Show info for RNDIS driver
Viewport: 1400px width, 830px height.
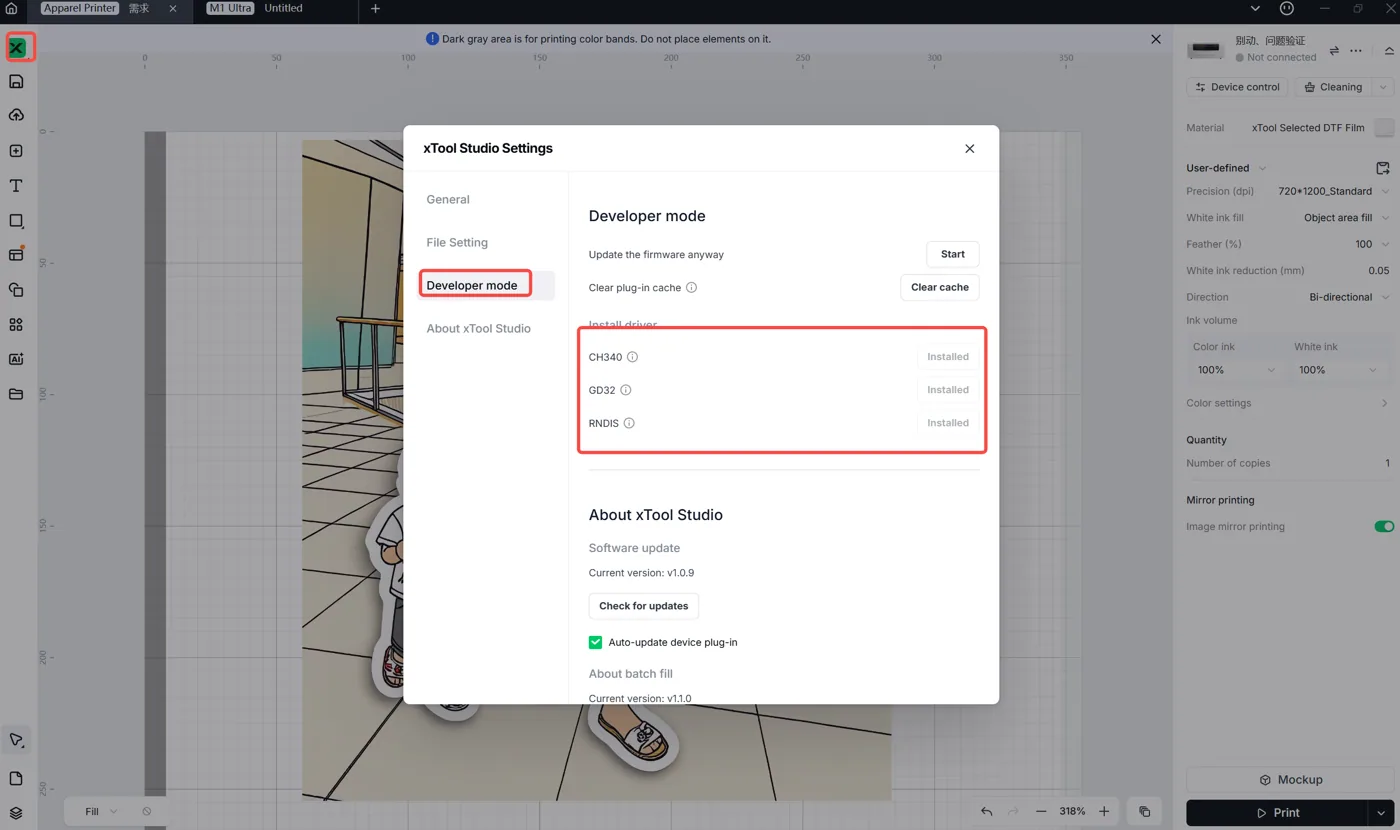(x=629, y=423)
